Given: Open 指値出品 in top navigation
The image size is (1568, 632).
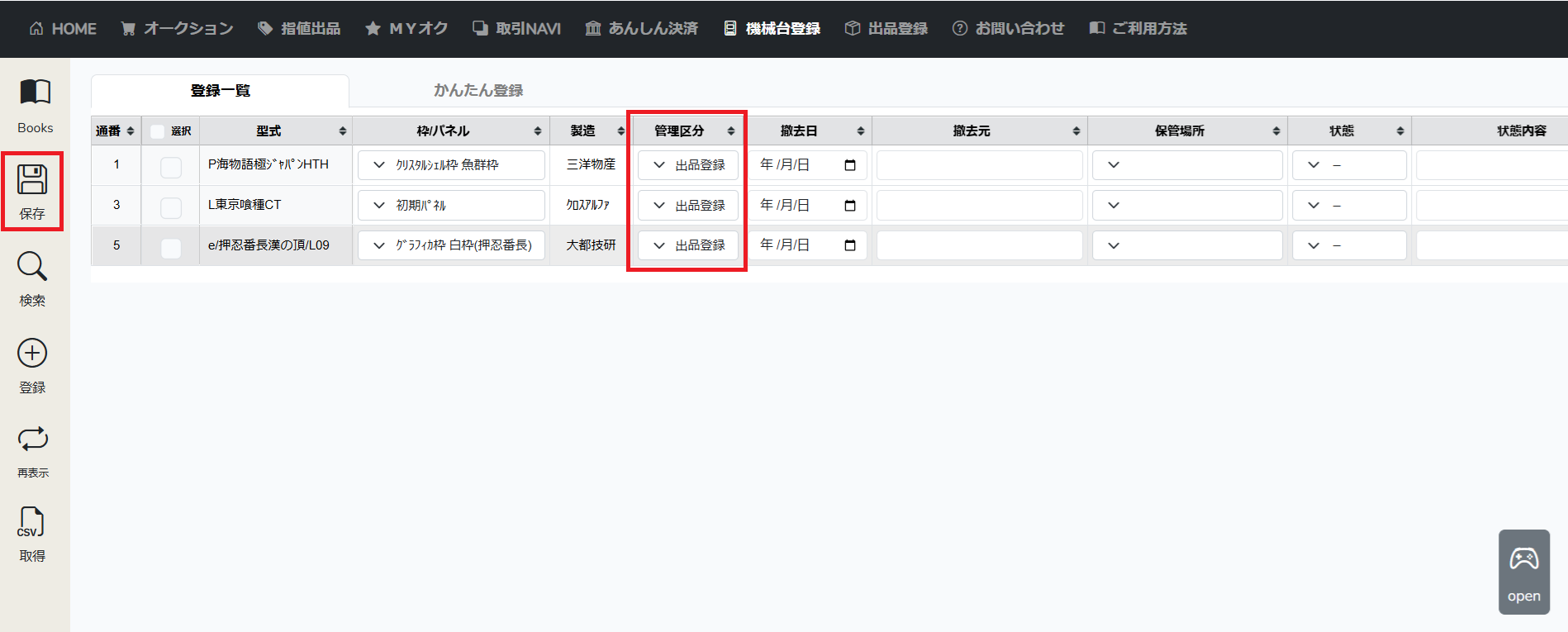Looking at the screenshot, I should pyautogui.click(x=299, y=29).
